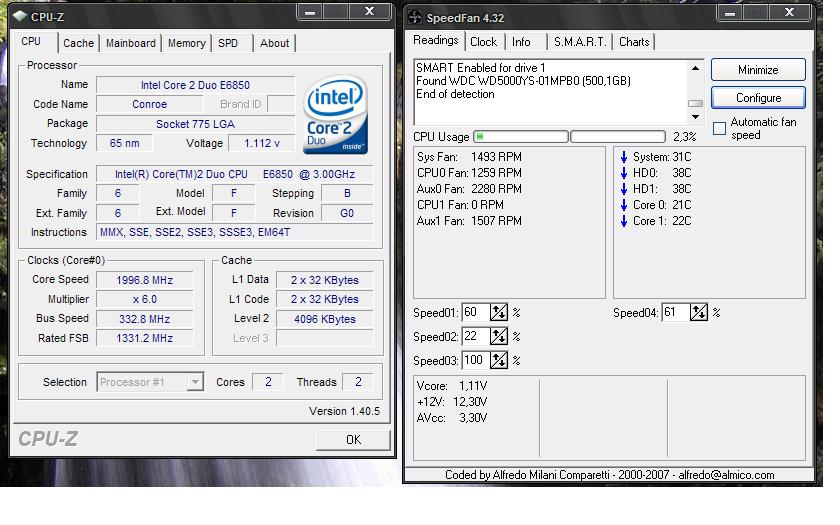Click the SpeedFan title bar fan icon
This screenshot has width=840, height=525.
[415, 17]
